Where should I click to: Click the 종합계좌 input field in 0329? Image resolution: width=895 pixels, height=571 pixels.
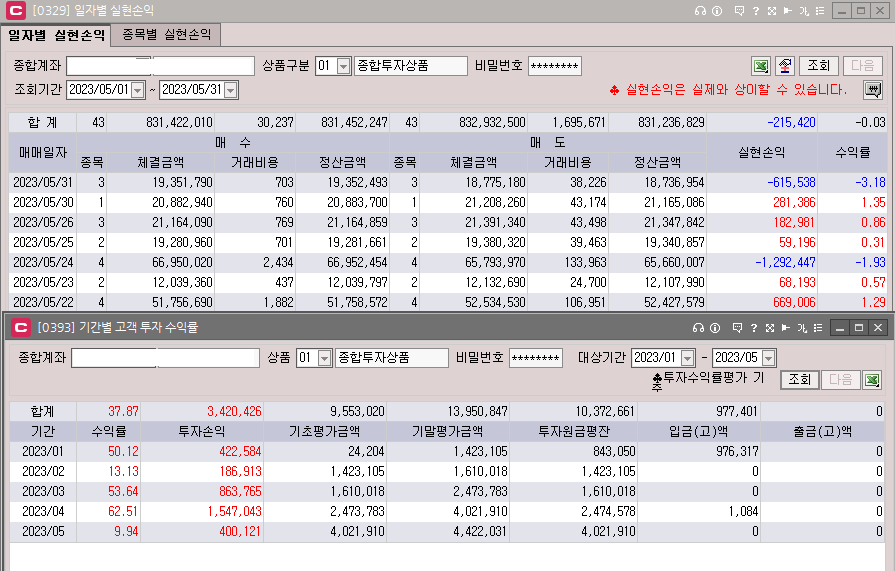(x=160, y=66)
